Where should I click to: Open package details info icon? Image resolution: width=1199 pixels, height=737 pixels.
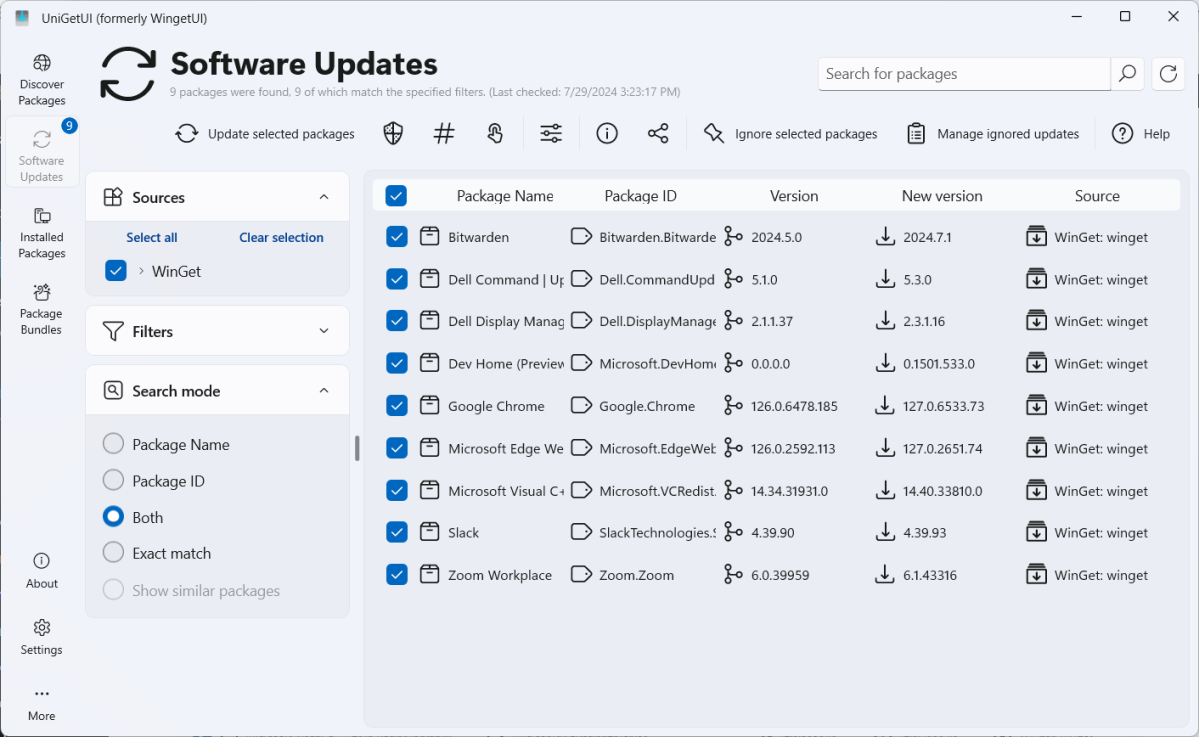(x=607, y=134)
